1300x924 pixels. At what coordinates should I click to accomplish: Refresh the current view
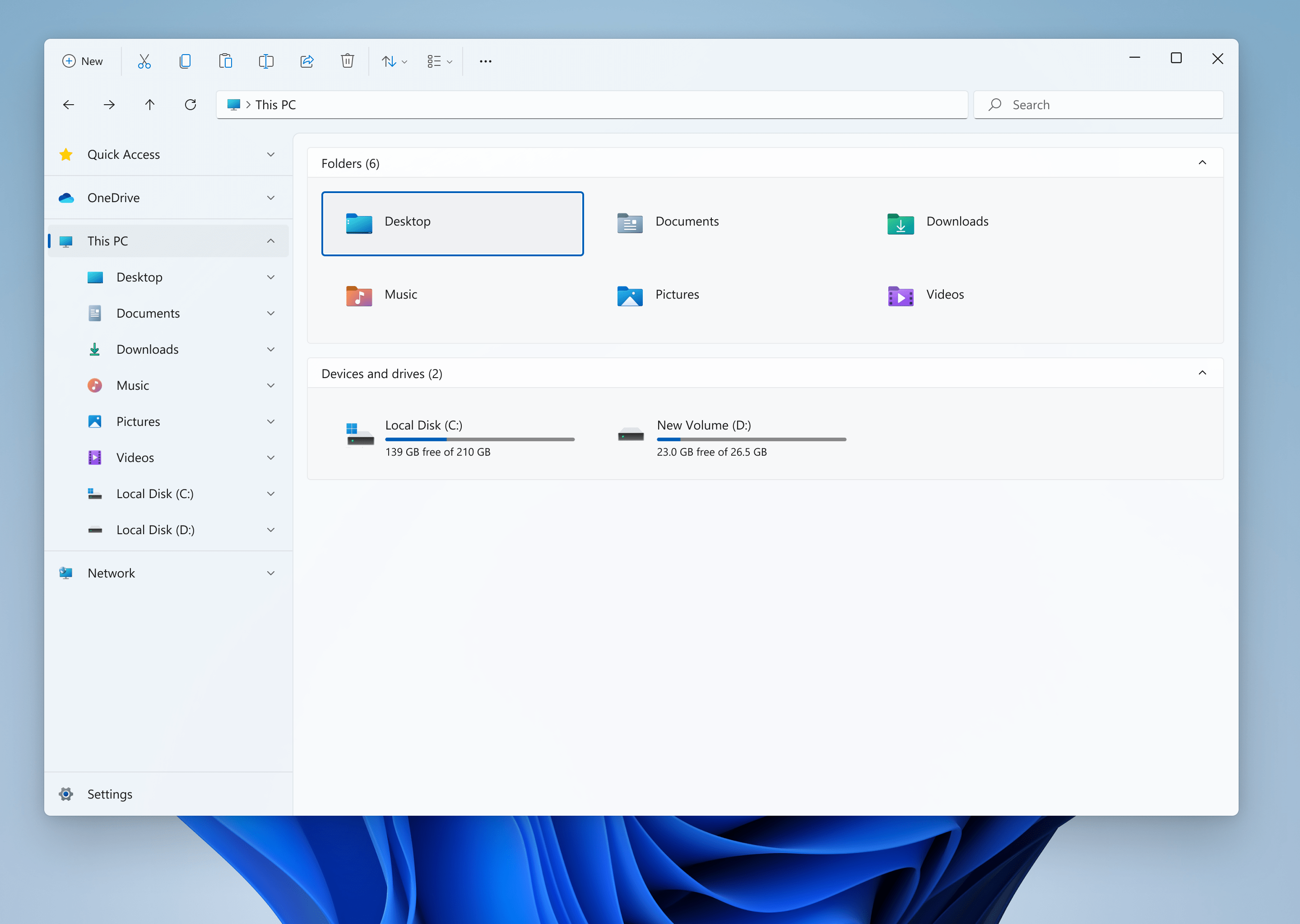click(190, 104)
